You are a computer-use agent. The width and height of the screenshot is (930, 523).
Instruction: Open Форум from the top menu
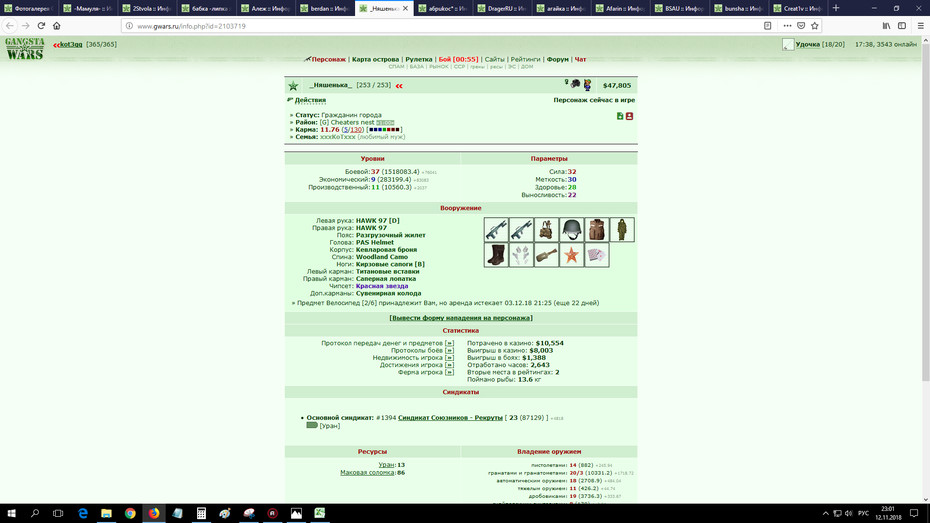(x=558, y=59)
